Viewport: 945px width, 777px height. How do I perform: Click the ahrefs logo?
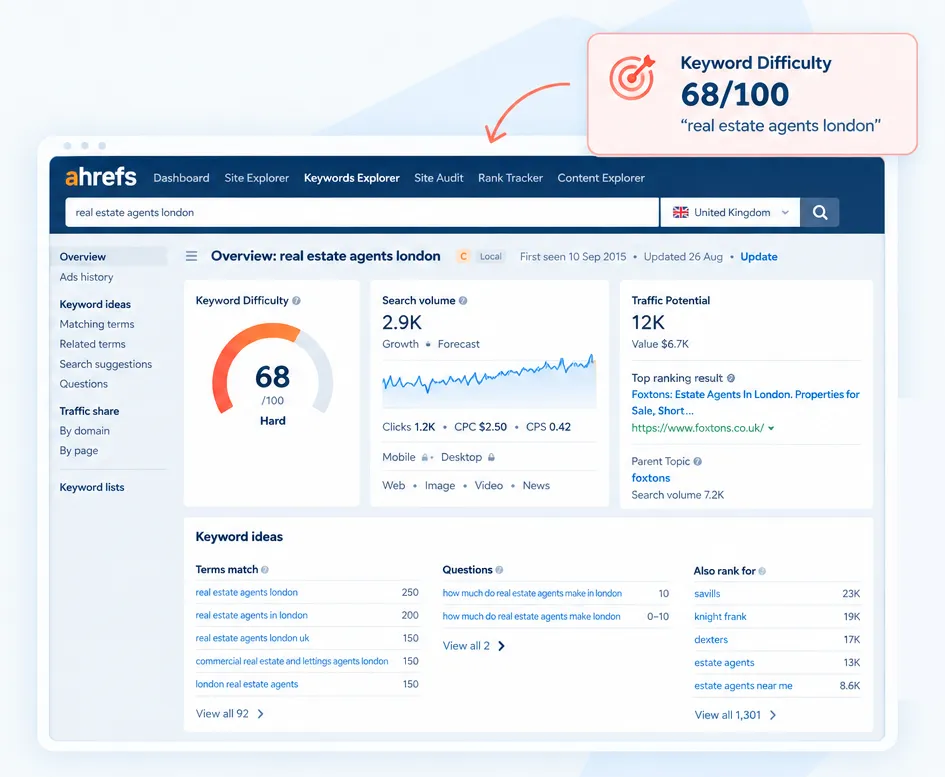[101, 177]
